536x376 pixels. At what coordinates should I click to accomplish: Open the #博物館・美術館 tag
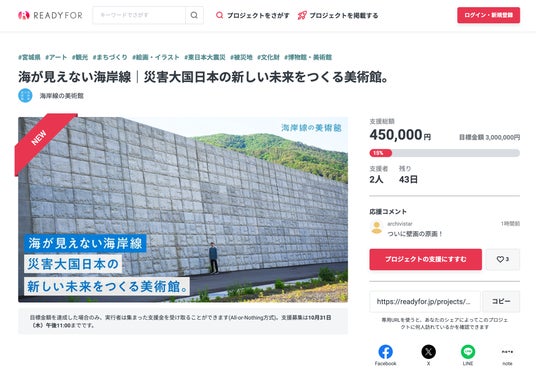308,57
